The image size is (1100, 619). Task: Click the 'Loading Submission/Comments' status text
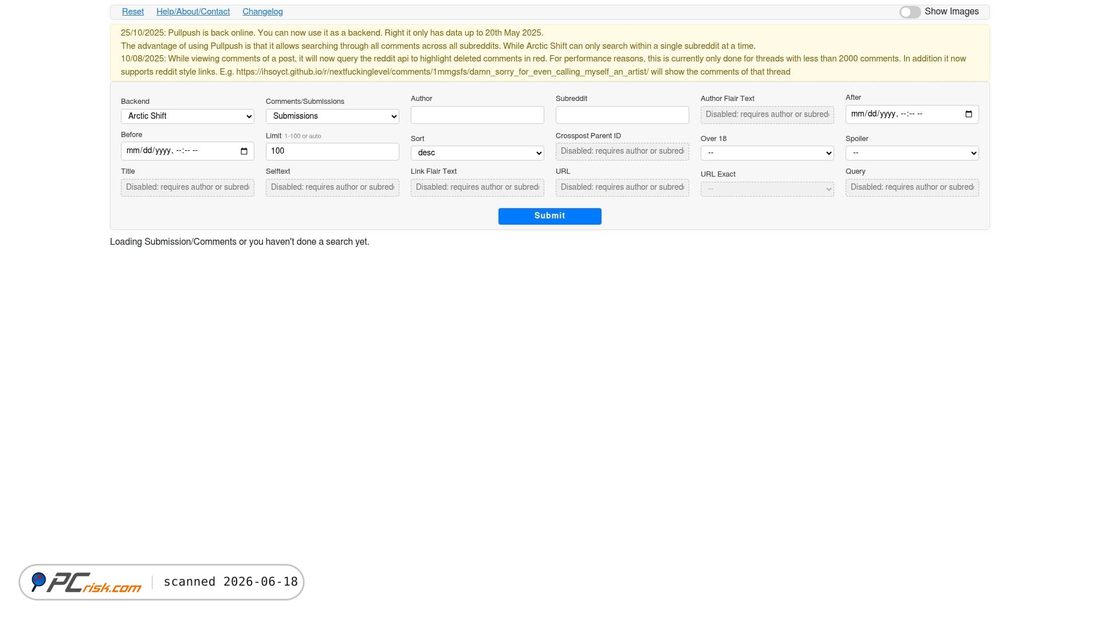(x=239, y=242)
